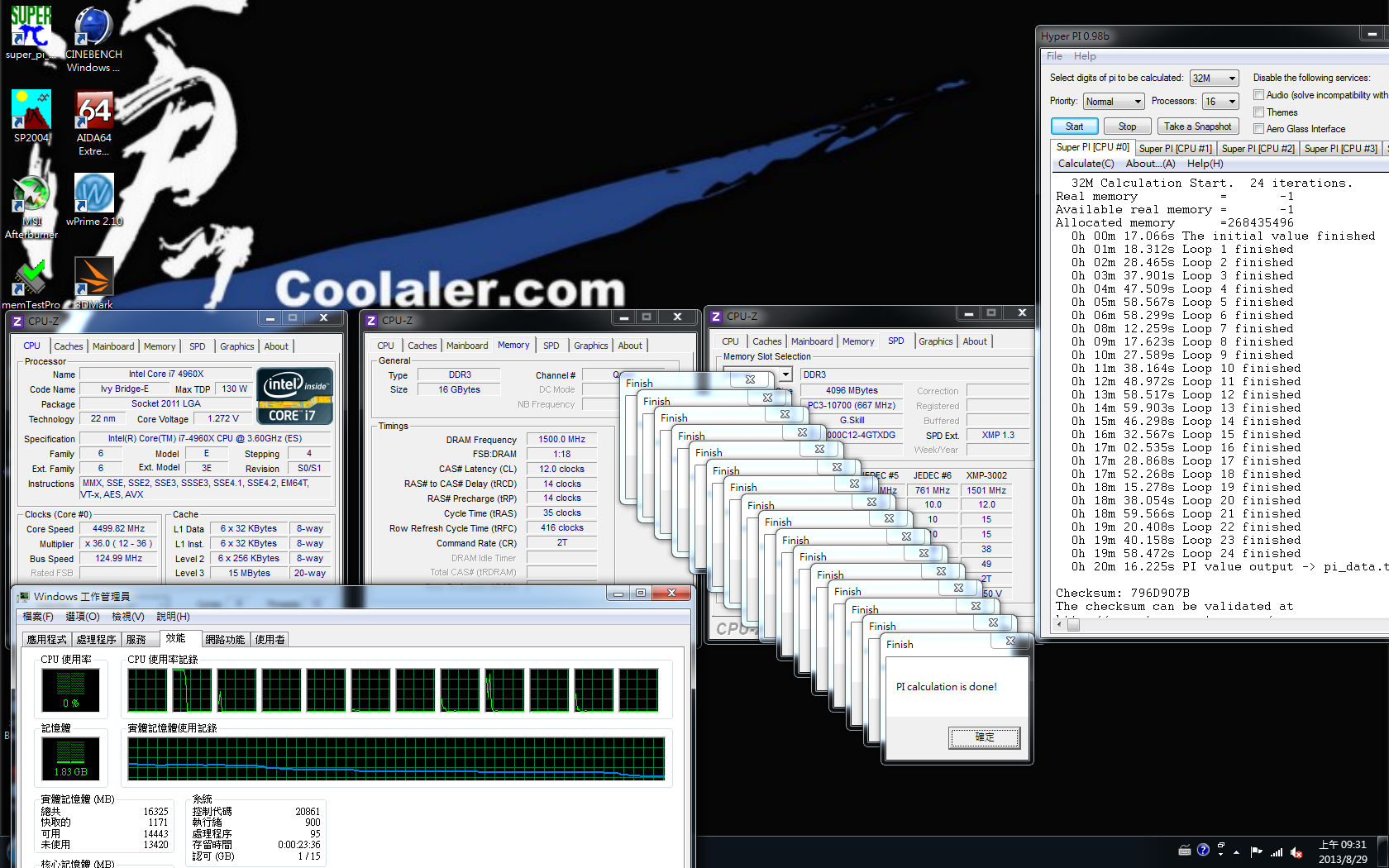This screenshot has width=1389, height=868.
Task: Open the super_pi desktop shortcut
Action: [31, 33]
